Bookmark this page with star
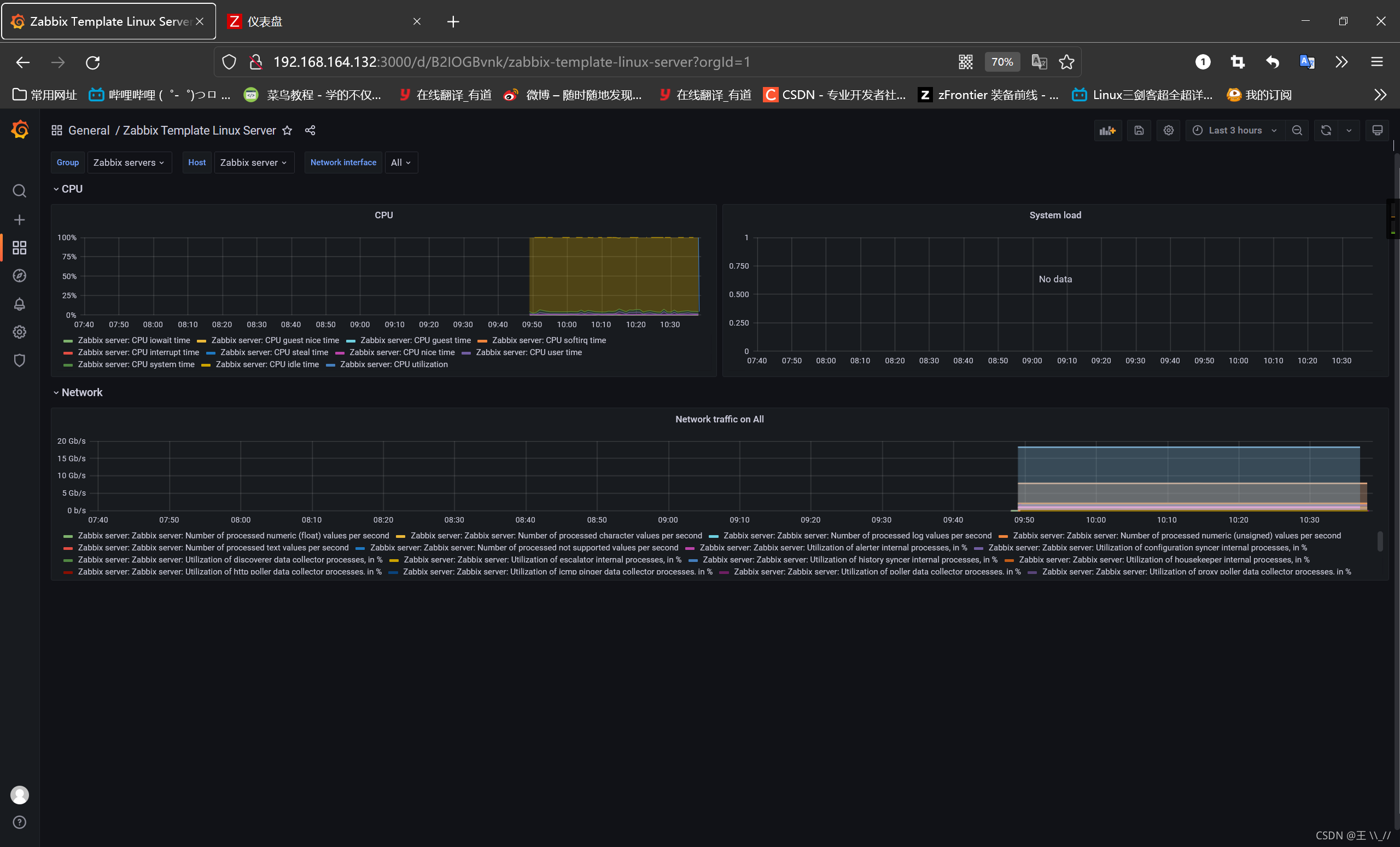 pos(1066,62)
